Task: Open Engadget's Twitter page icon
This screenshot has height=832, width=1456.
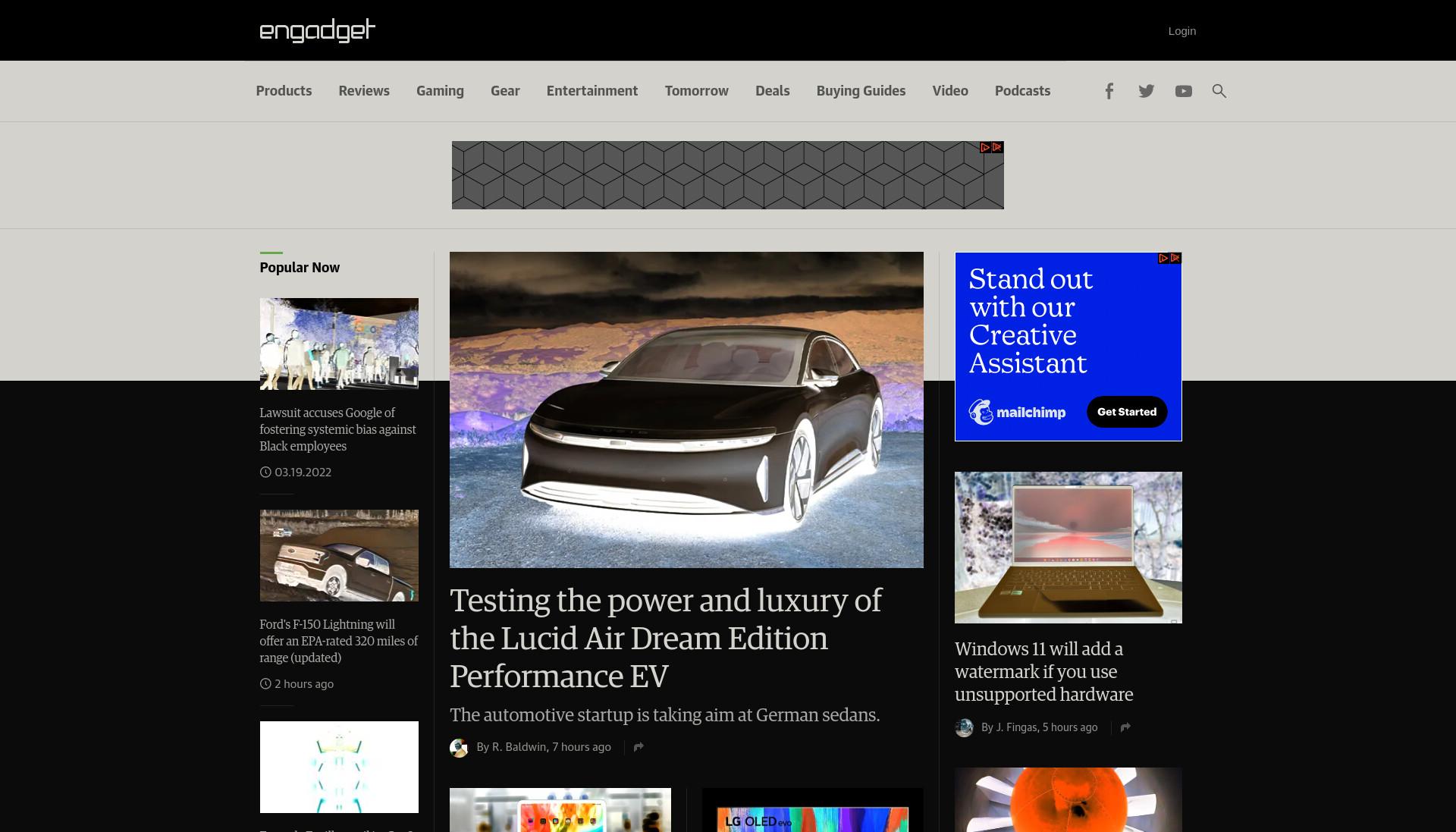Action: point(1146,91)
